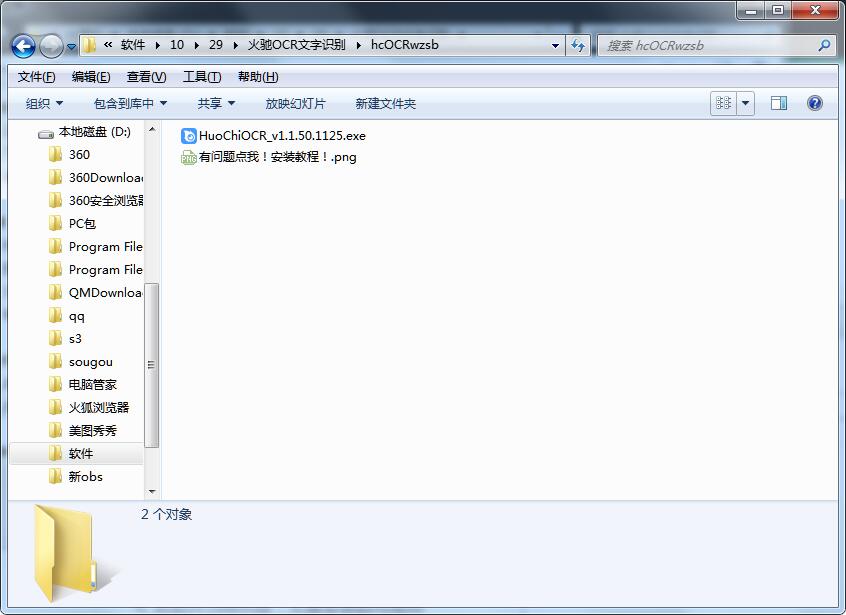
Task: Click the Forward navigation arrow button
Action: (52, 46)
